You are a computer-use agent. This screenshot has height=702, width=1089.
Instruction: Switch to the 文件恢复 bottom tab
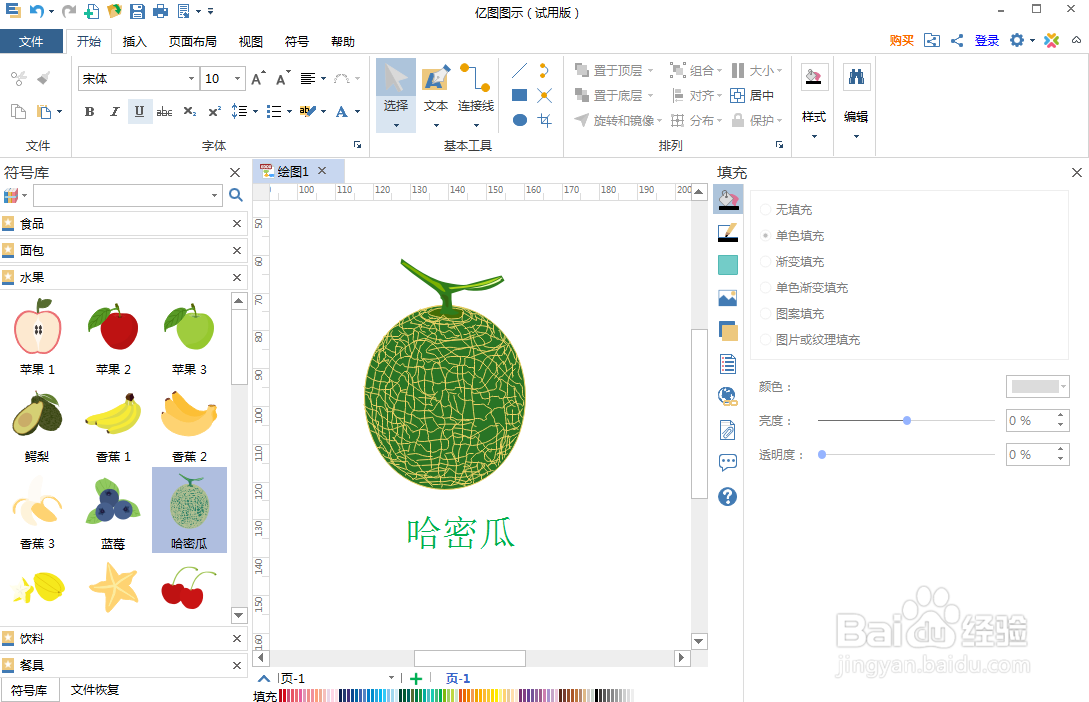95,690
